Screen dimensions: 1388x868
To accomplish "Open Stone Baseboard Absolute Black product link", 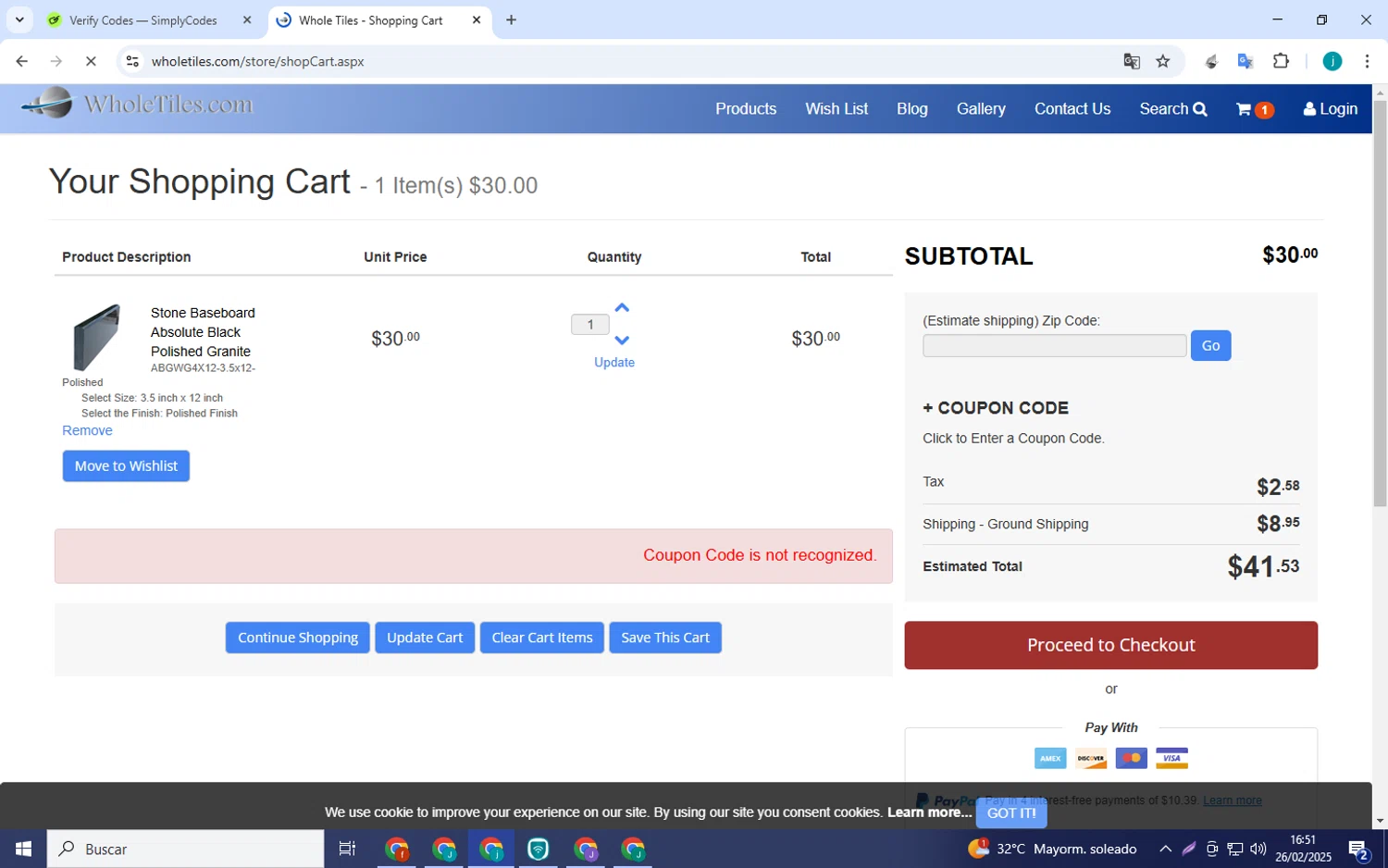I will (203, 332).
